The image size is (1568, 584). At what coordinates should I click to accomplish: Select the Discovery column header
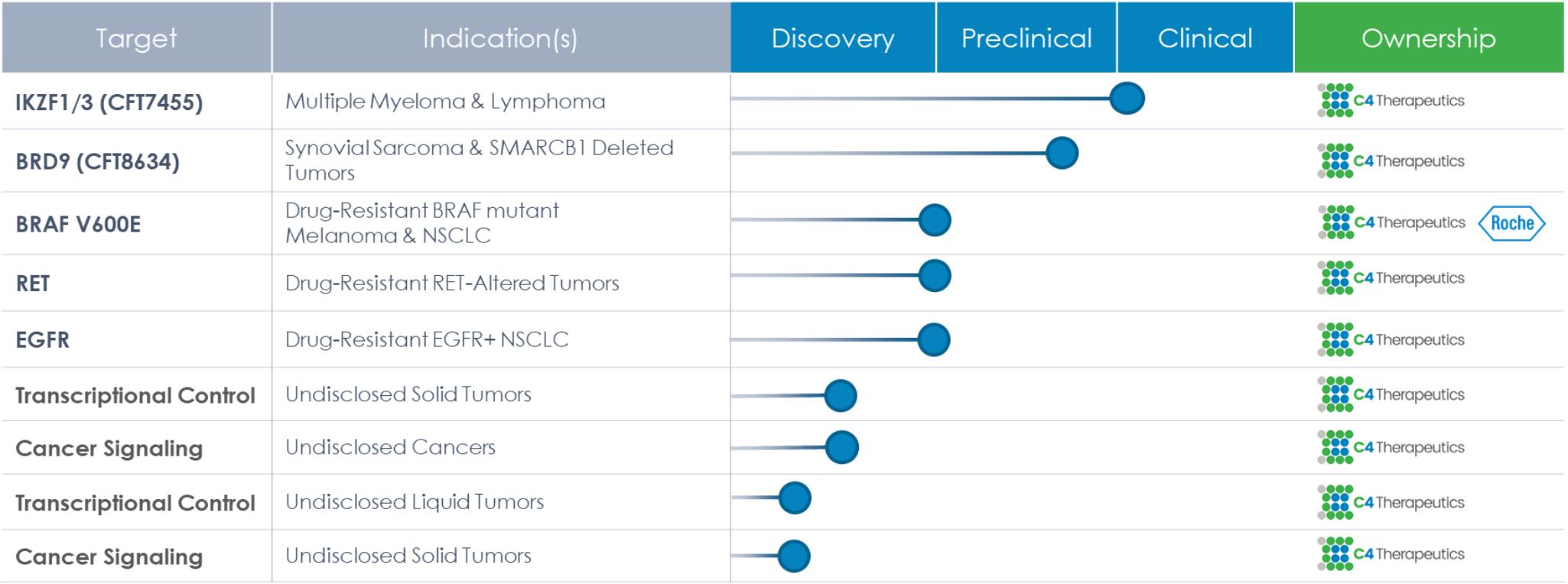832,38
